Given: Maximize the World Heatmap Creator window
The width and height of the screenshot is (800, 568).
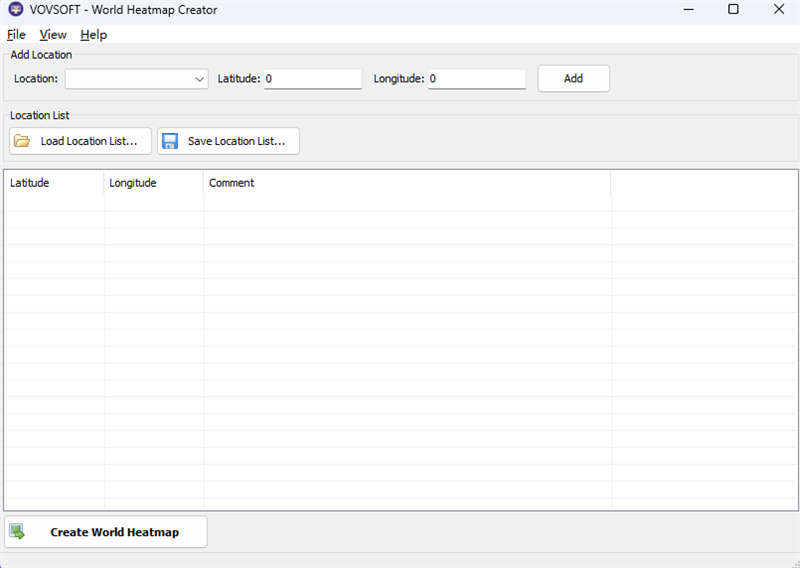Looking at the screenshot, I should (x=733, y=9).
